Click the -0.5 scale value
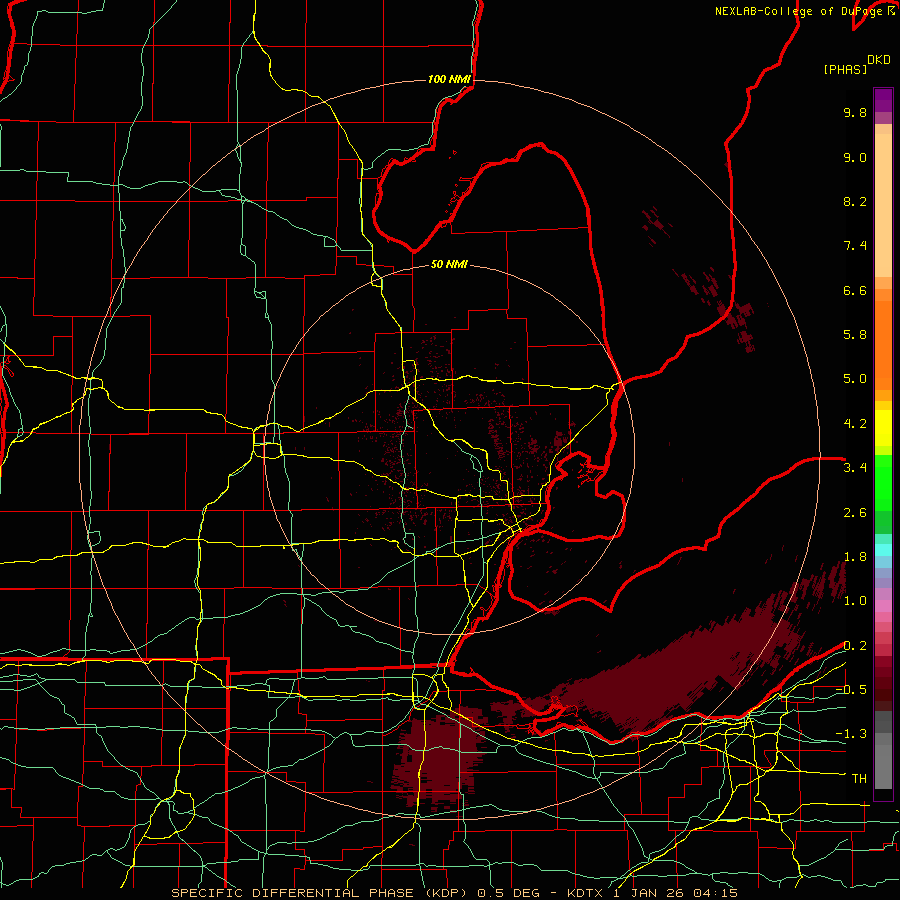 851,690
